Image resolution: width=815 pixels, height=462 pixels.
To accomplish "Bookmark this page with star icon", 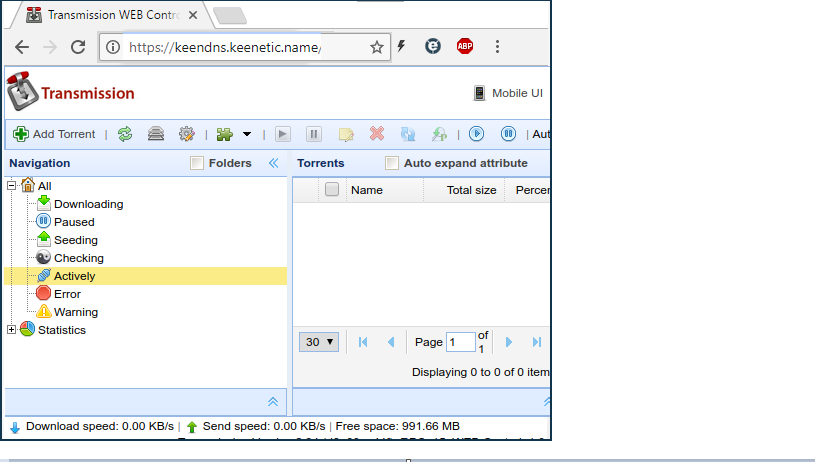I will (x=377, y=47).
